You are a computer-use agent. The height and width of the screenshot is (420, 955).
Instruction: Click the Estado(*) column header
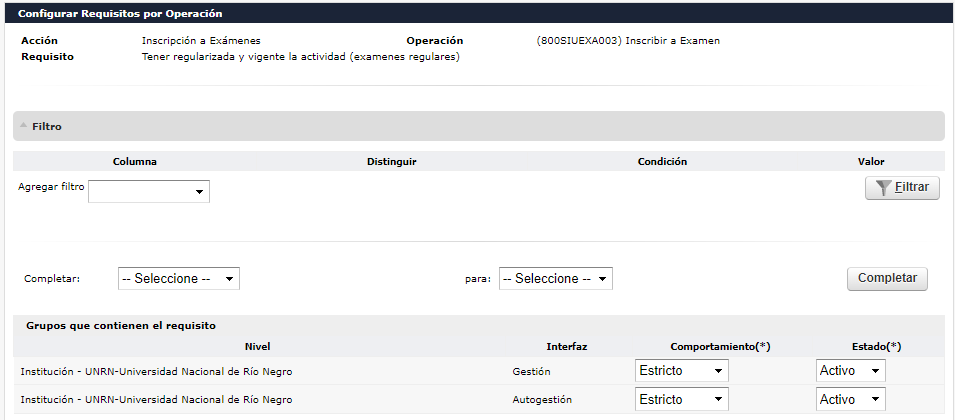876,346
